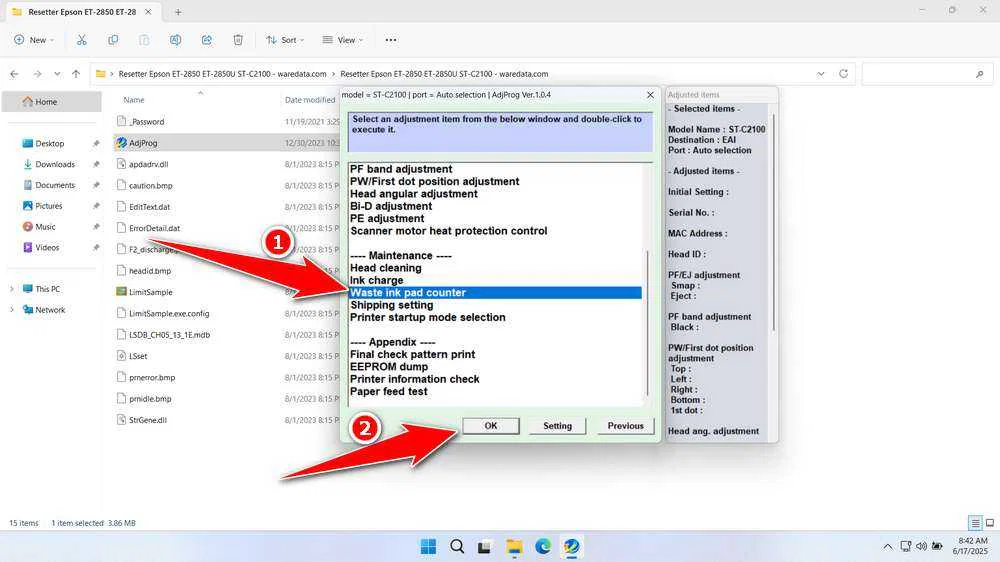Click the Delete trash icon in the toolbar
This screenshot has height=562, width=1000.
click(x=238, y=40)
